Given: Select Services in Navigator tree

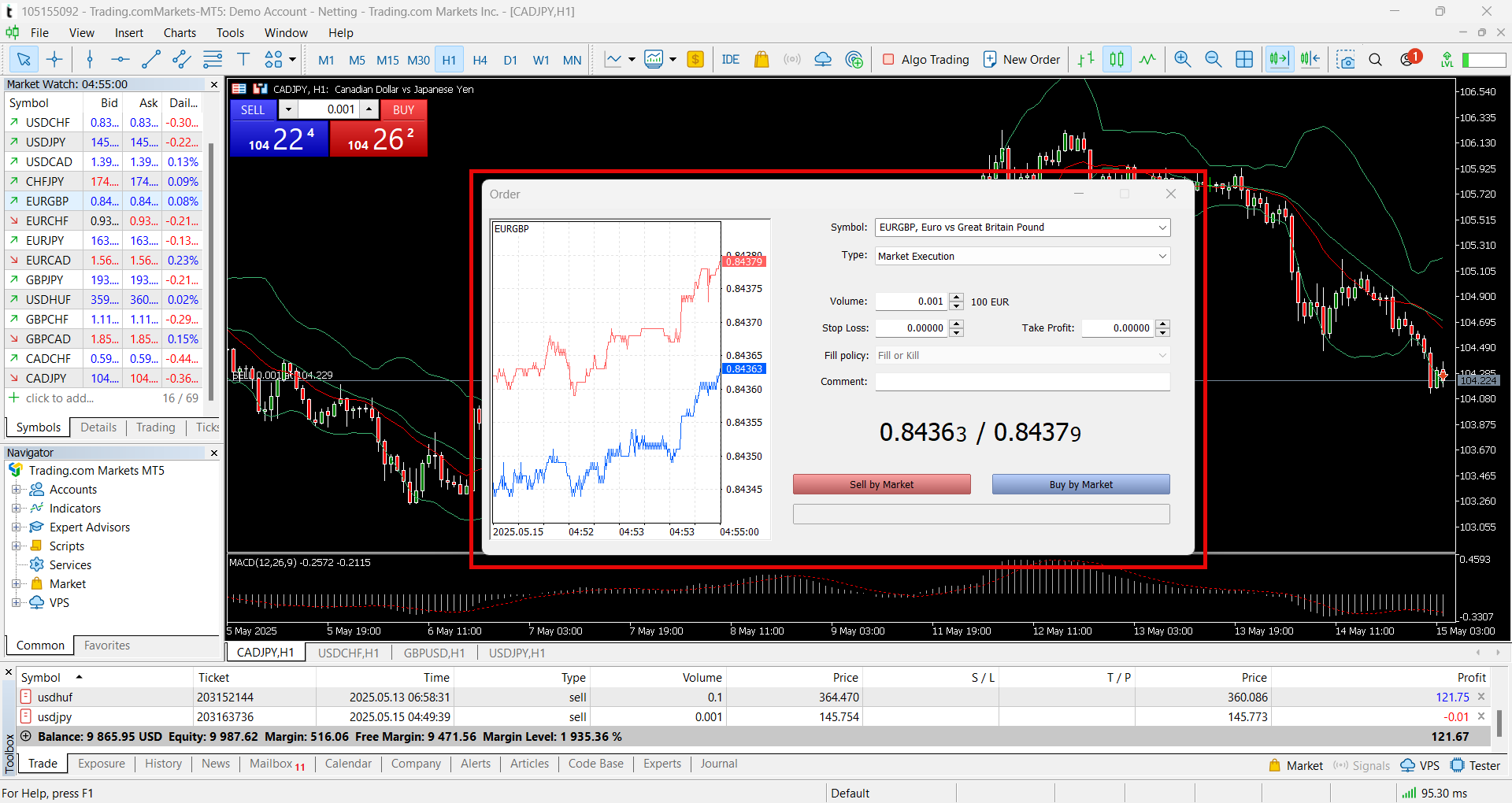Looking at the screenshot, I should [70, 564].
